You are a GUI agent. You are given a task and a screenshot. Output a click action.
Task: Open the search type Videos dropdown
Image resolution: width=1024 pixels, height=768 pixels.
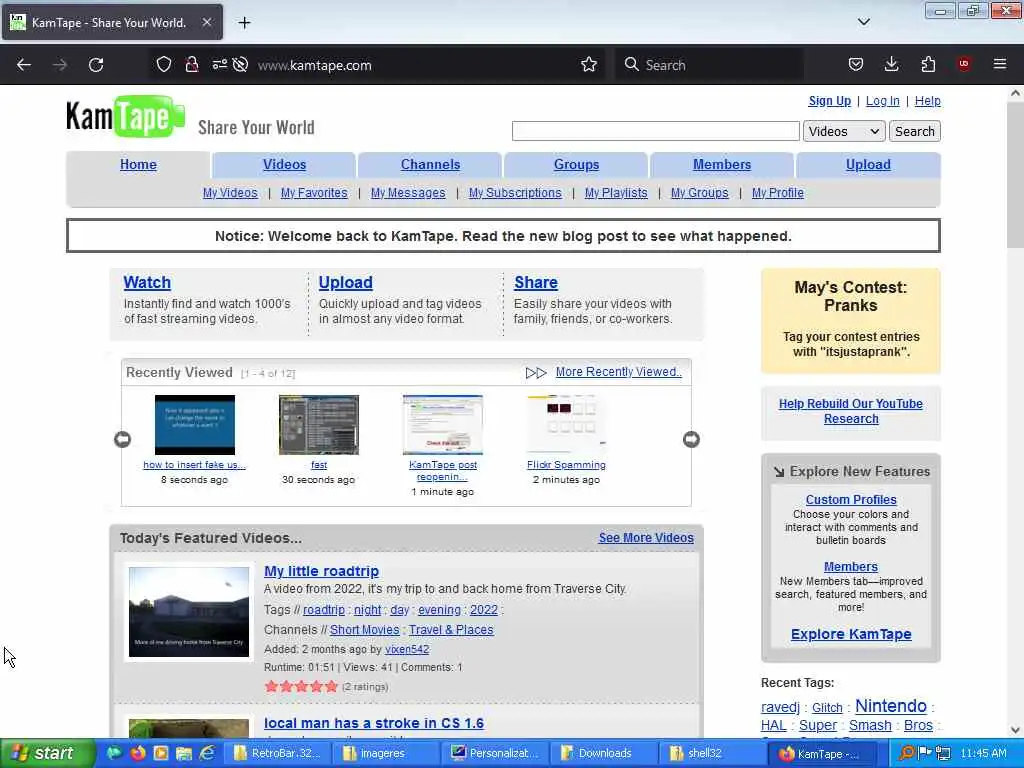(844, 131)
